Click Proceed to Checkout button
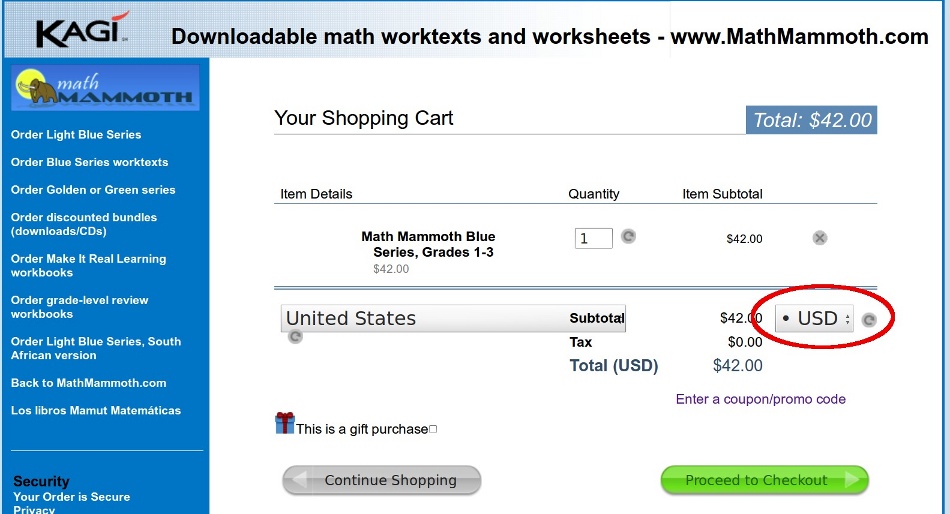Viewport: 950px width, 514px height. [x=765, y=480]
